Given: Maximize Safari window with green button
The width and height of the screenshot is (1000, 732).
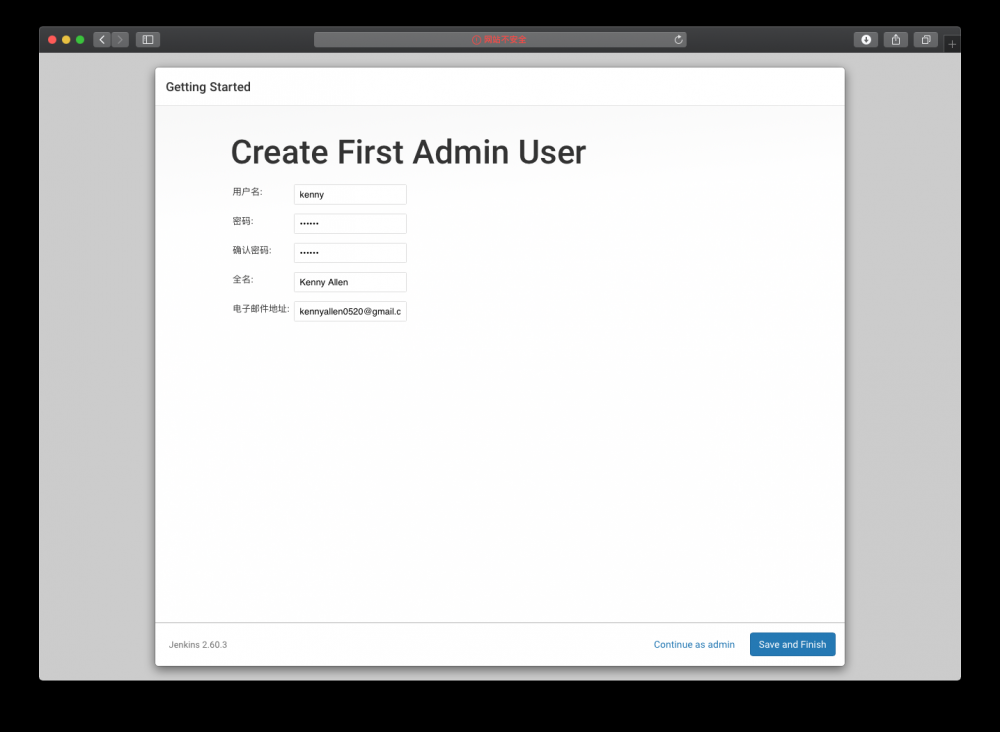Looking at the screenshot, I should click(x=80, y=40).
